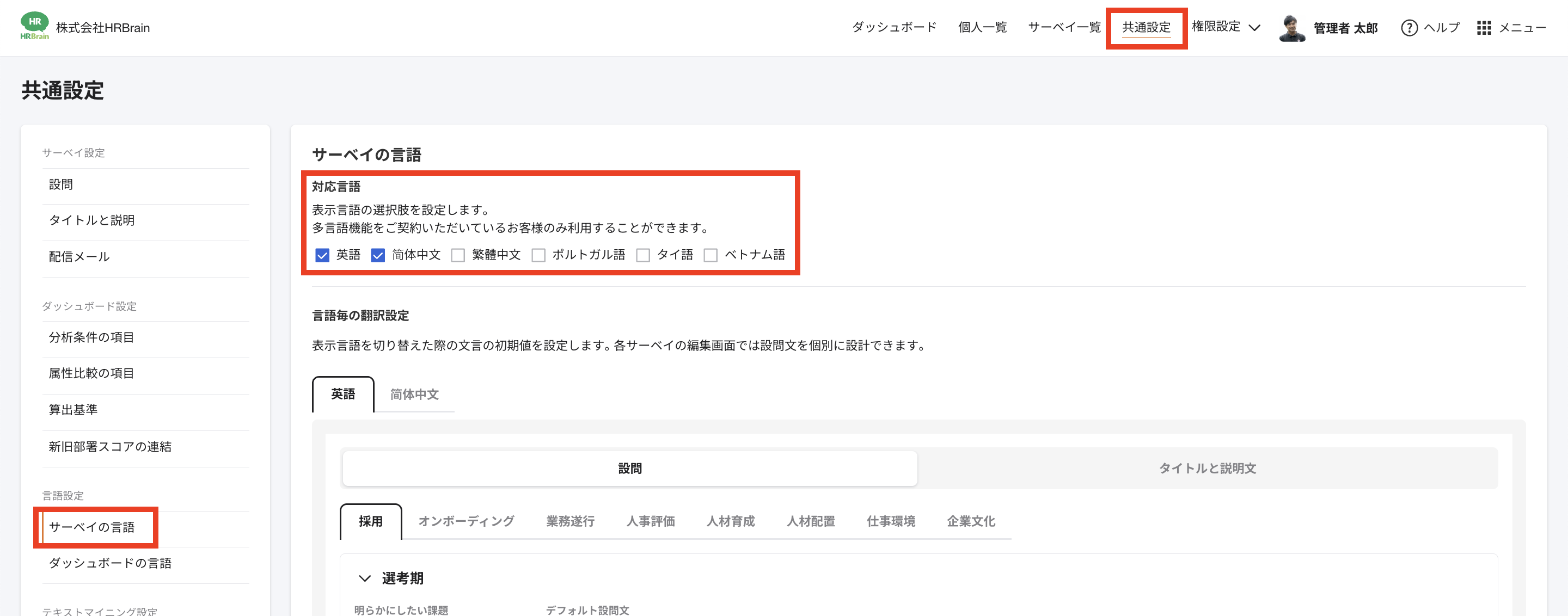Go to ダッシュボード in the top navigation

tap(894, 27)
